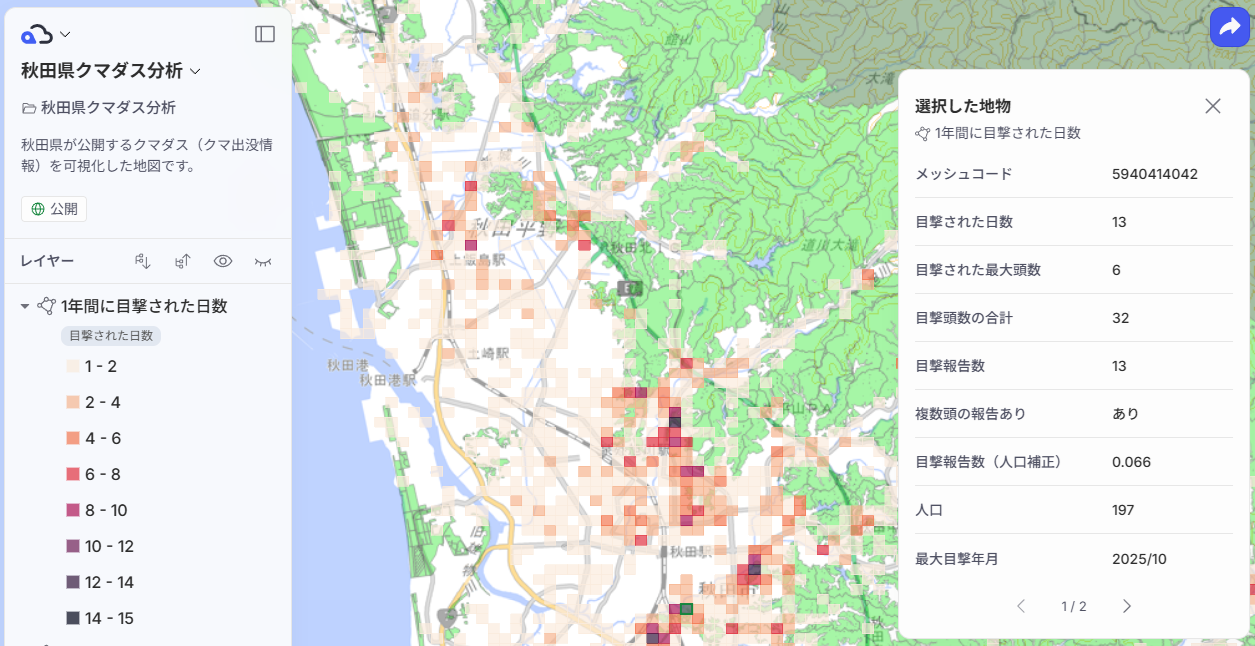Collapse the 1年間に目撃された日数 layer tree
The image size is (1255, 646).
click(25, 306)
